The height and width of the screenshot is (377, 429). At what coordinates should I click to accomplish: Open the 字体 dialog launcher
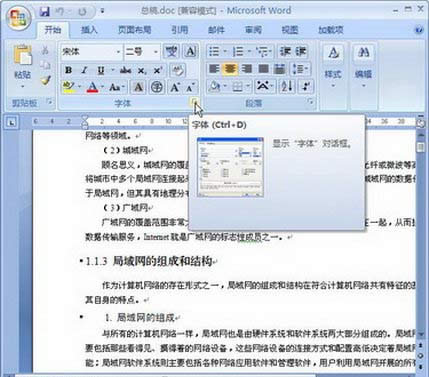(194, 102)
